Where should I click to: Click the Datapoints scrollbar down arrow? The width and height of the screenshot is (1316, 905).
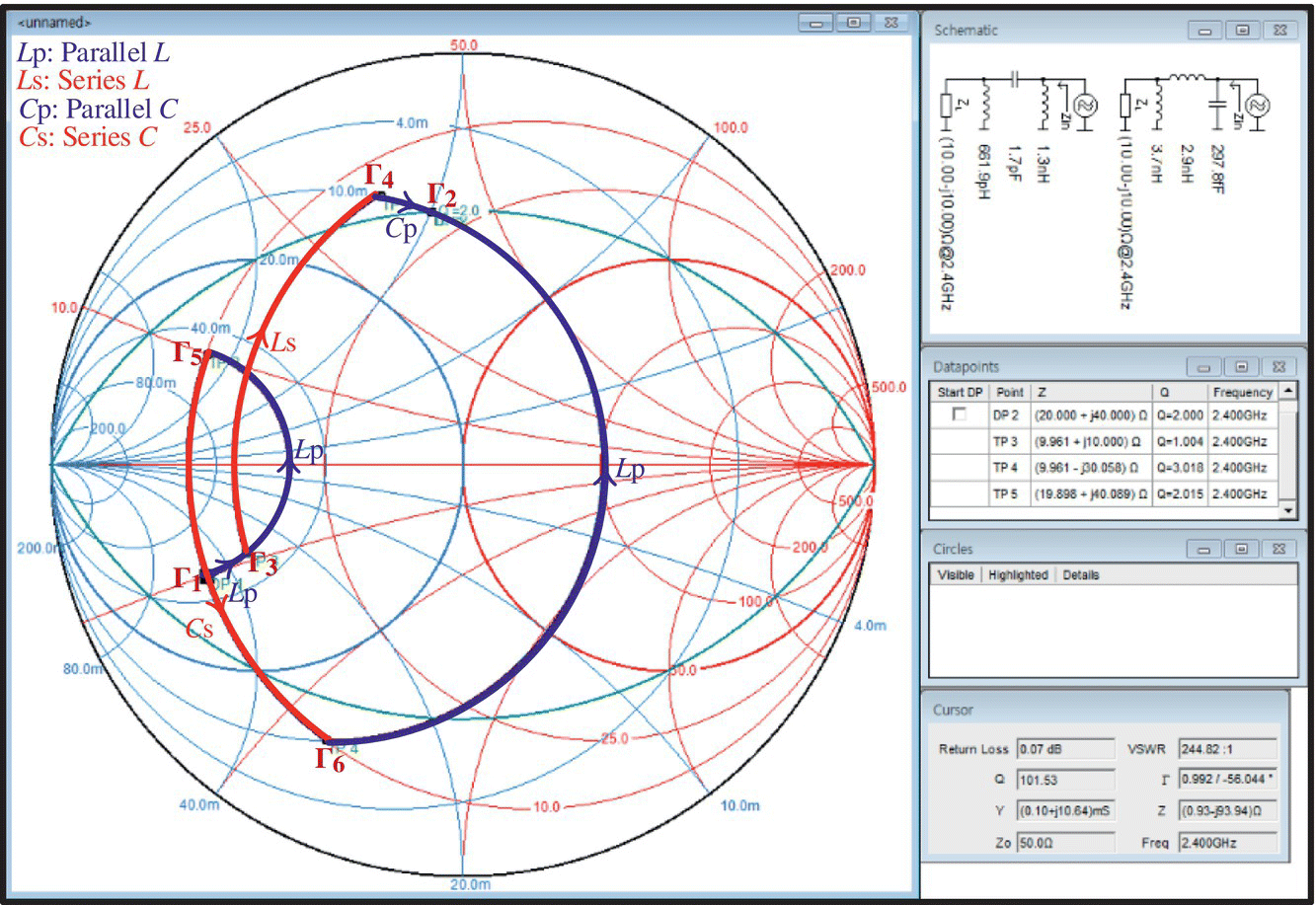[1287, 511]
